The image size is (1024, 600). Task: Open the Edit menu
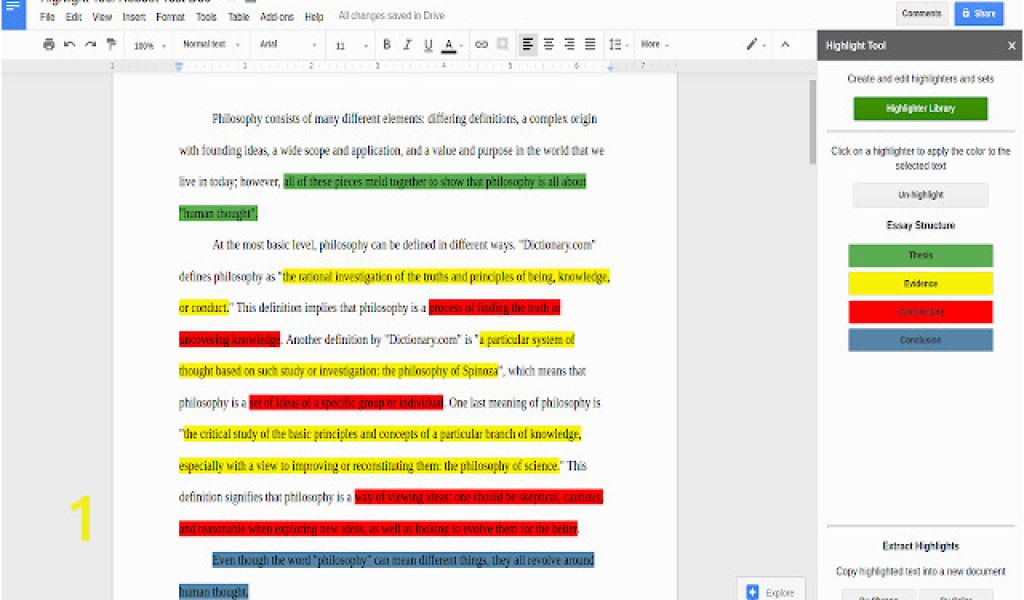[x=74, y=17]
